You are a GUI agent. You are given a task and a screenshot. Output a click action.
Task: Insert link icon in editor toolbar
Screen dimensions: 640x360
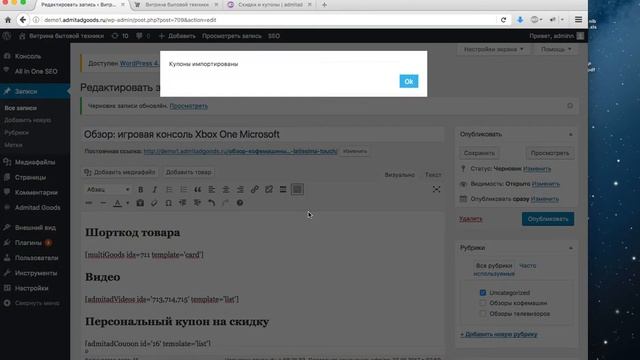click(x=254, y=189)
